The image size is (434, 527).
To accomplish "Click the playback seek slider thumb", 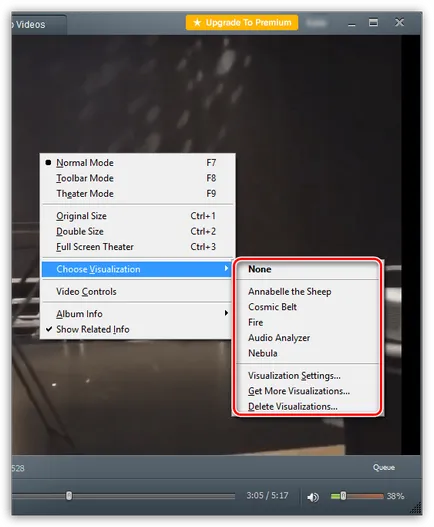I will point(69,496).
